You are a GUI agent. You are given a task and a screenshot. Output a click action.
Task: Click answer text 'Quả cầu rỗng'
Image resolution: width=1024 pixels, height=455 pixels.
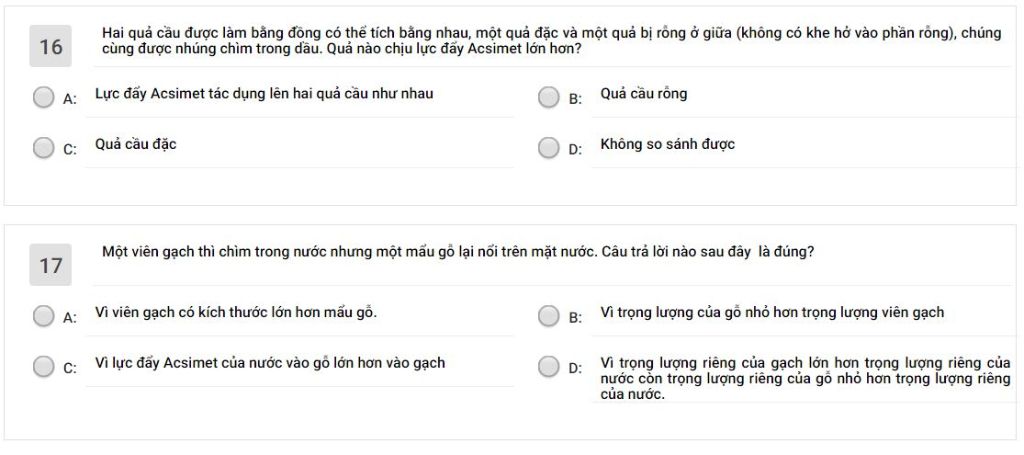643,94
